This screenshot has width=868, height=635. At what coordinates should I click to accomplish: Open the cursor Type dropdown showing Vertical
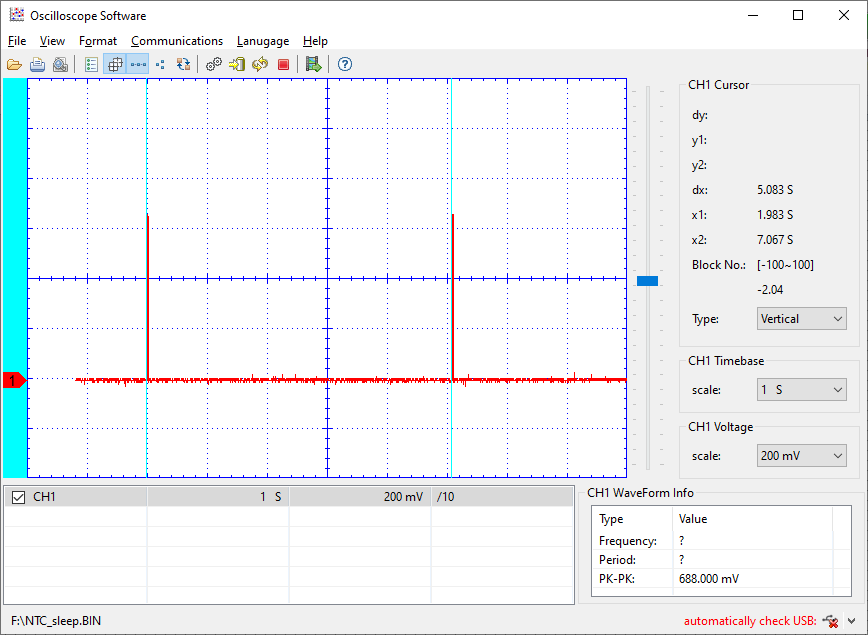[x=801, y=319]
